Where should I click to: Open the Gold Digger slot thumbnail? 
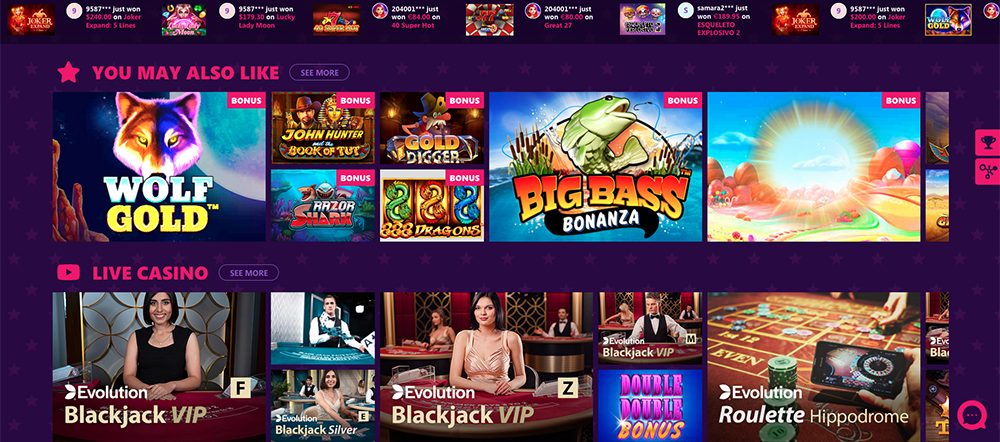(432, 128)
